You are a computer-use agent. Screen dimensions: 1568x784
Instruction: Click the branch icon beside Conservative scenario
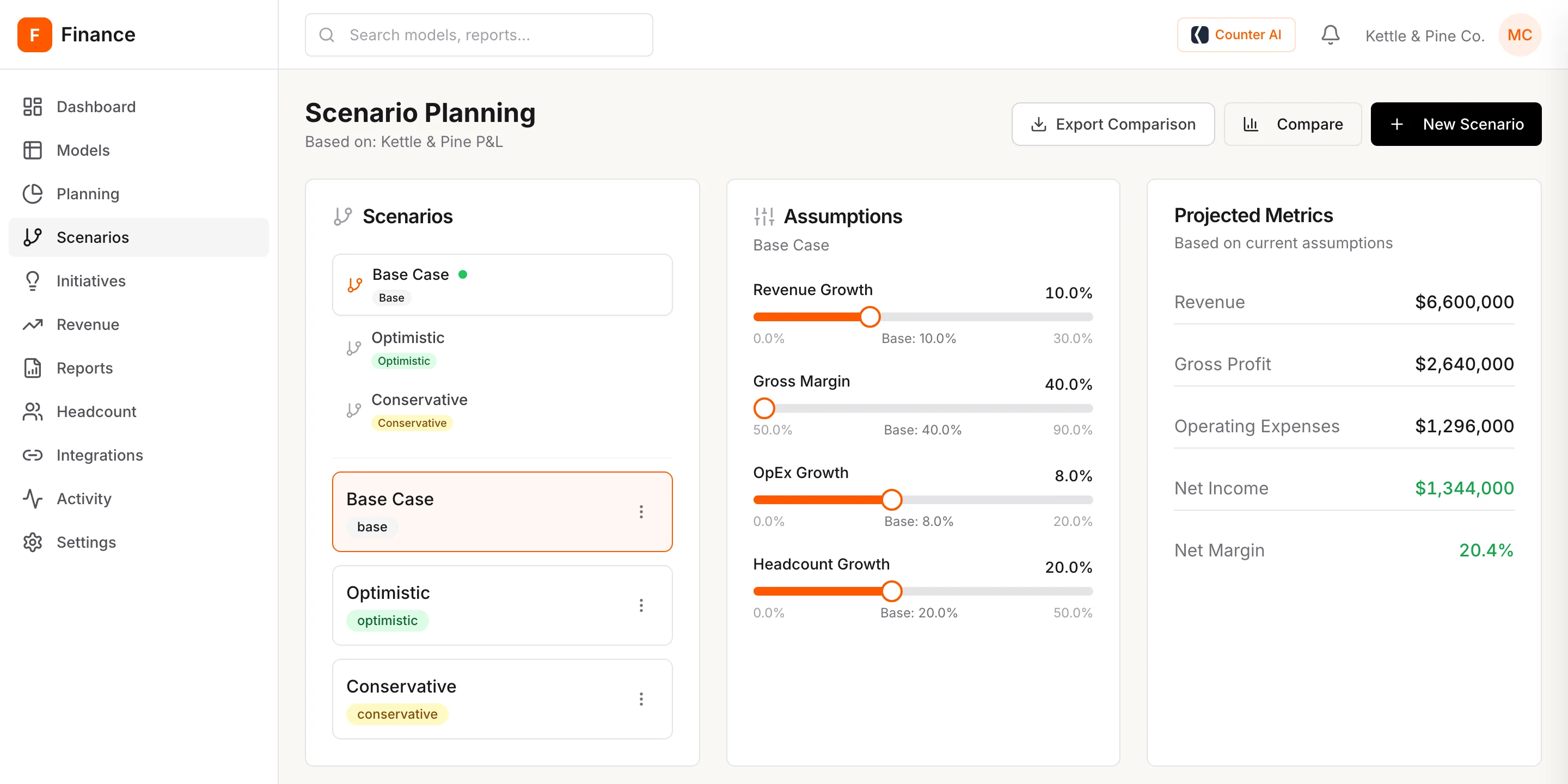[x=354, y=411]
